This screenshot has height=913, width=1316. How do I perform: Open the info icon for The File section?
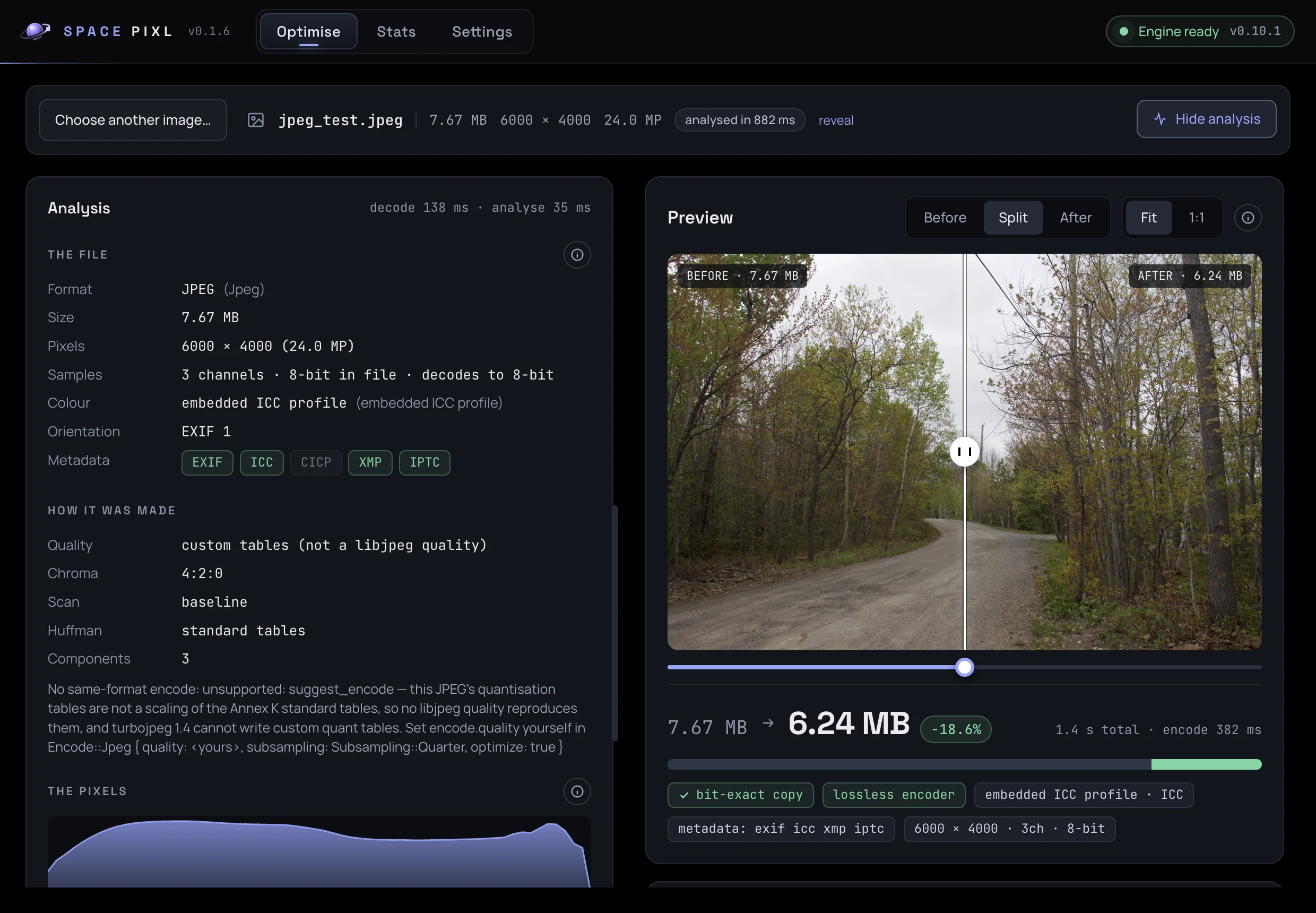[x=577, y=255]
